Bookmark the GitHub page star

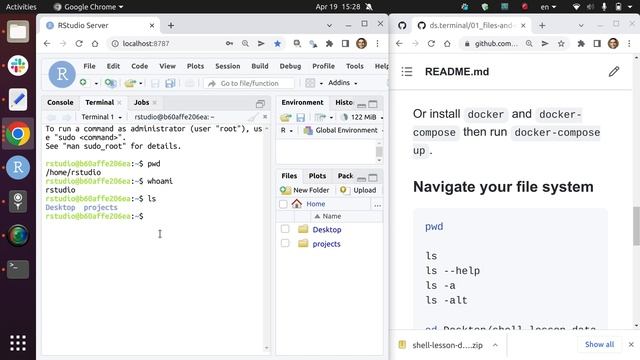(x=561, y=43)
